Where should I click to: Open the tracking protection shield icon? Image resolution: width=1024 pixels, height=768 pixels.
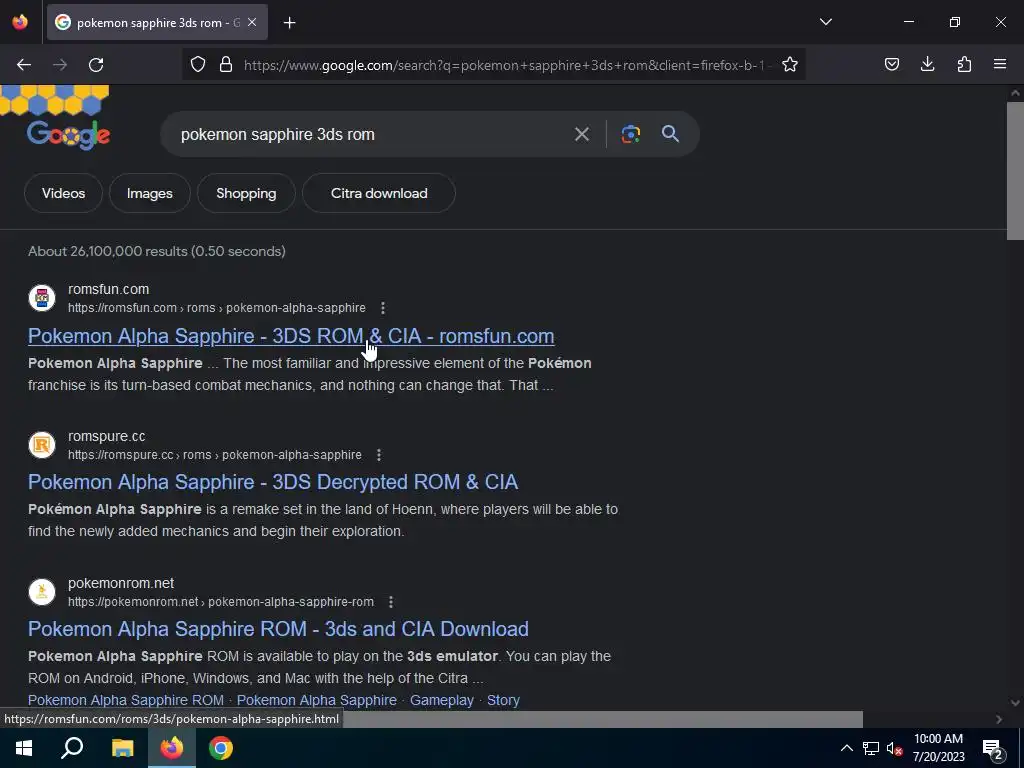click(x=198, y=64)
